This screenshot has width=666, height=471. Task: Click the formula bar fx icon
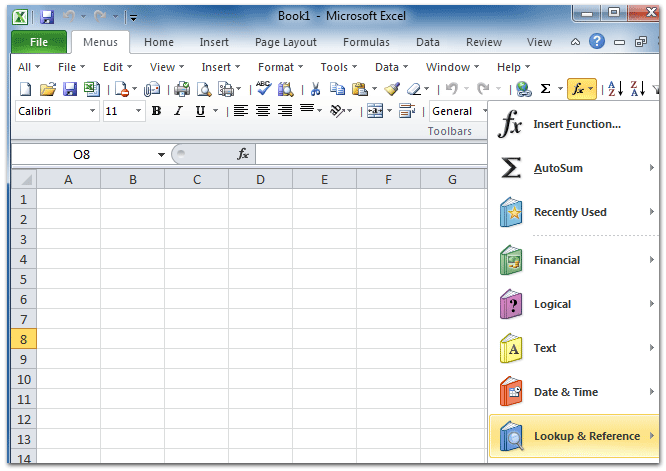click(x=243, y=154)
